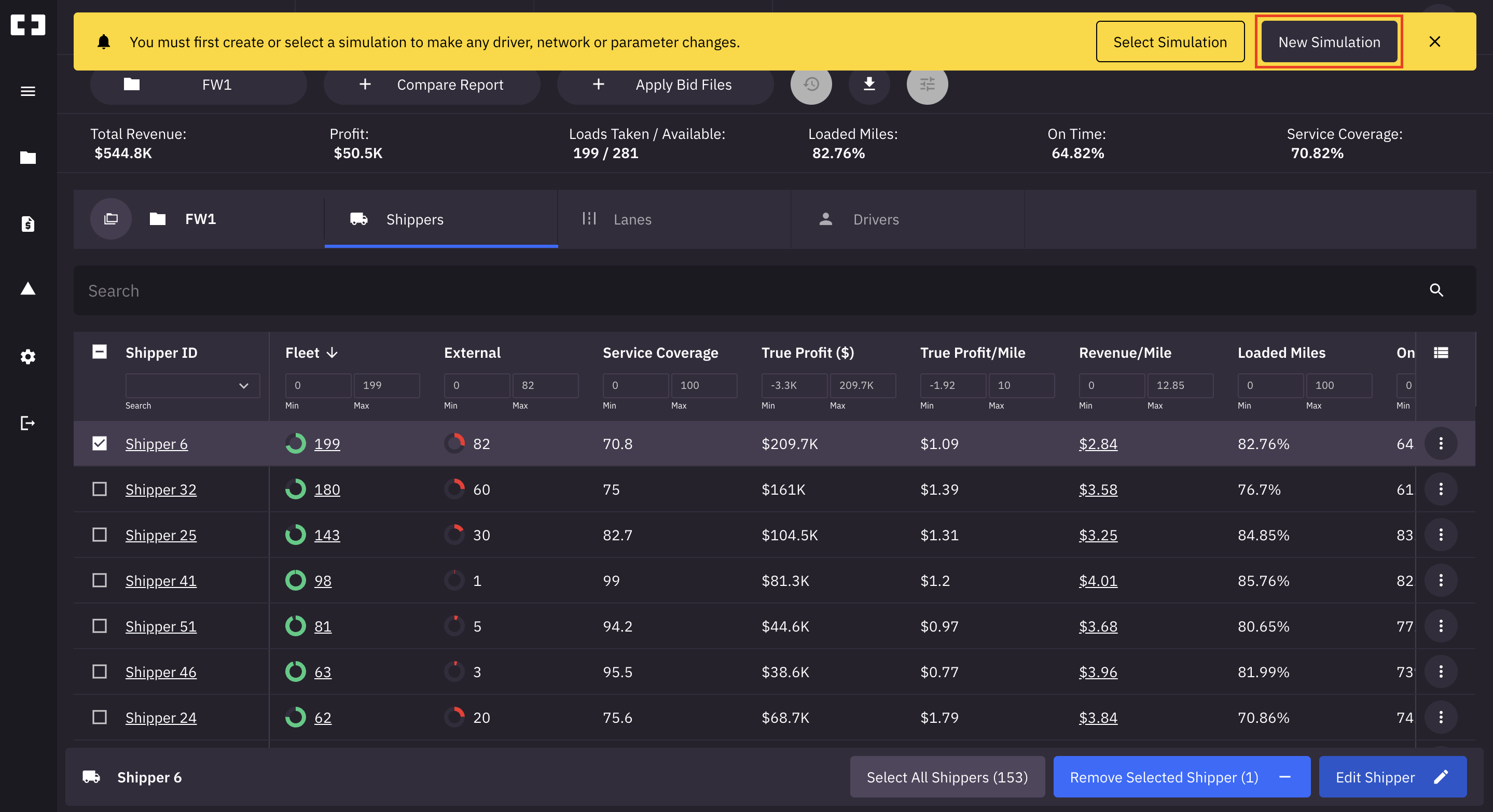Click the download icon button
Image resolution: width=1493 pixels, height=812 pixels.
(869, 85)
